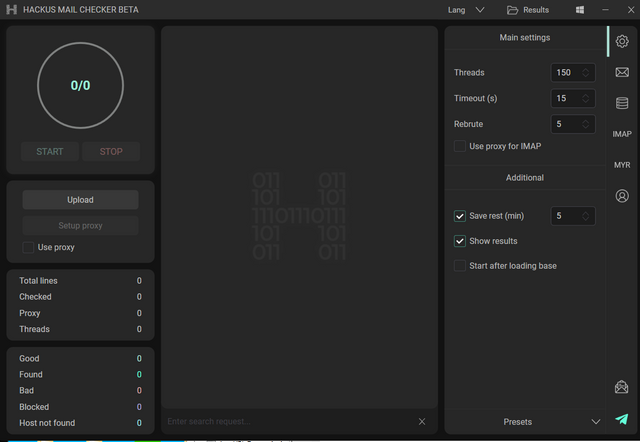Screen dimensions: 640x442
Task: Open the mail envelope tab in sidebar
Action: click(622, 72)
